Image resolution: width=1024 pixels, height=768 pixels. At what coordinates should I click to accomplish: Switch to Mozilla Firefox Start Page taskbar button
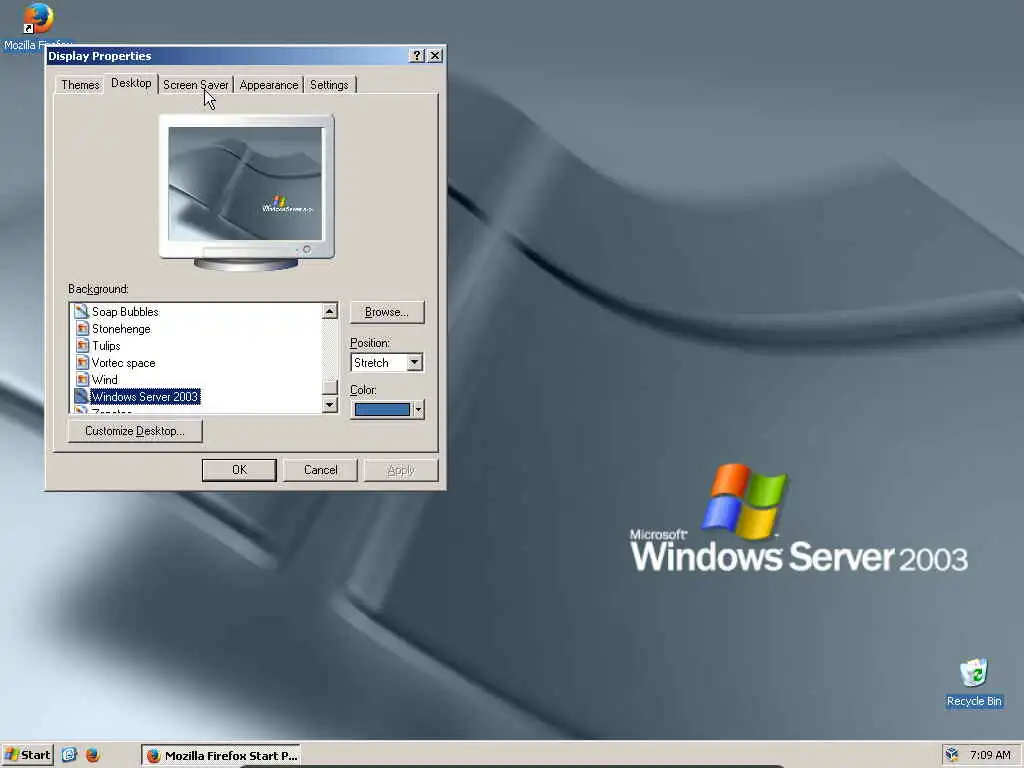pos(221,756)
